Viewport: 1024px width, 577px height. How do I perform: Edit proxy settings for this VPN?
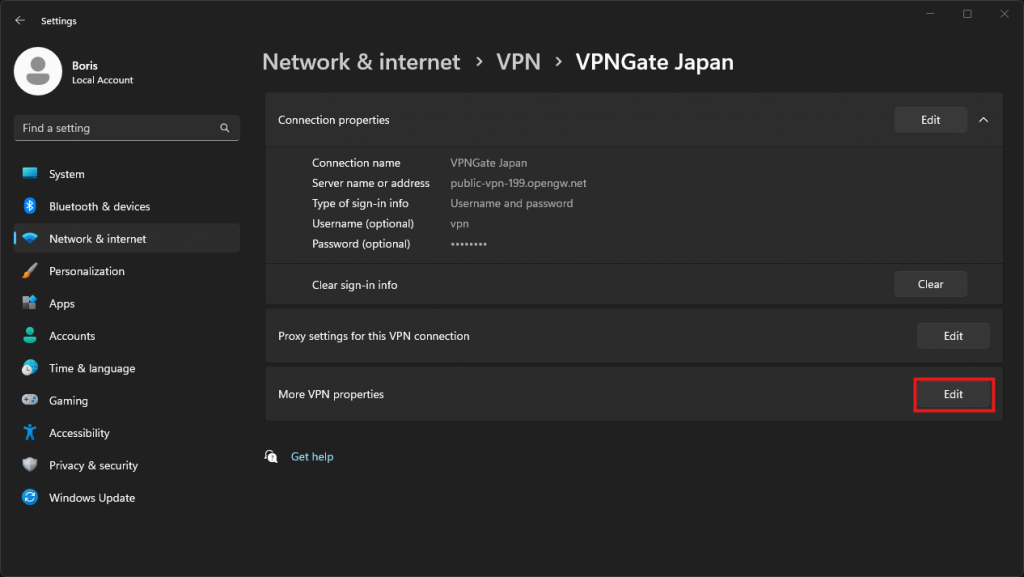953,336
